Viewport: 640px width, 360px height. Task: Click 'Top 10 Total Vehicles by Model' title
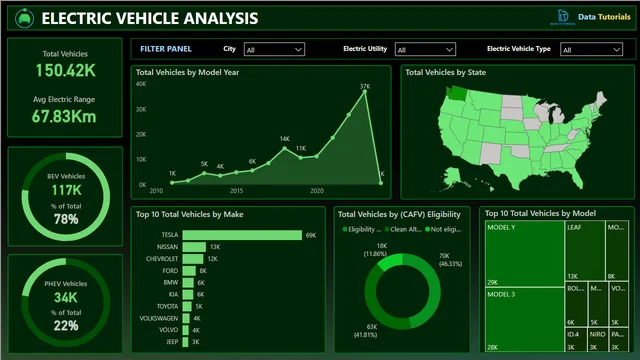coord(540,213)
